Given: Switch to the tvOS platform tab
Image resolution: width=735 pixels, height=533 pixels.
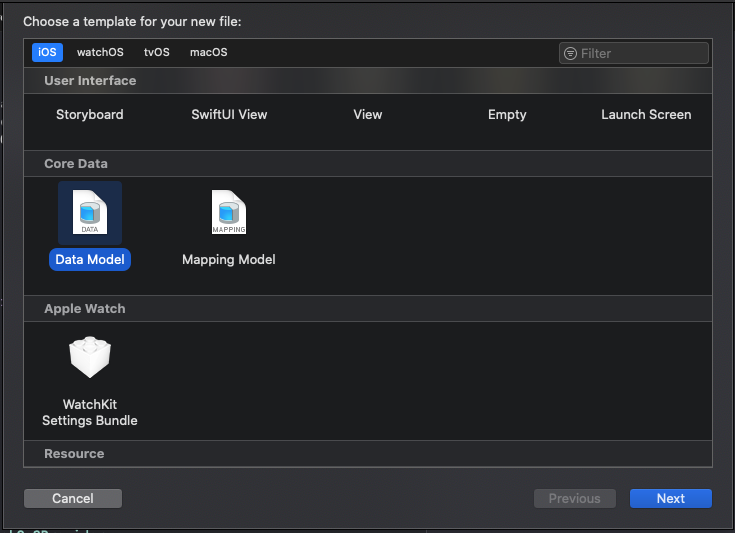Looking at the screenshot, I should (x=157, y=52).
